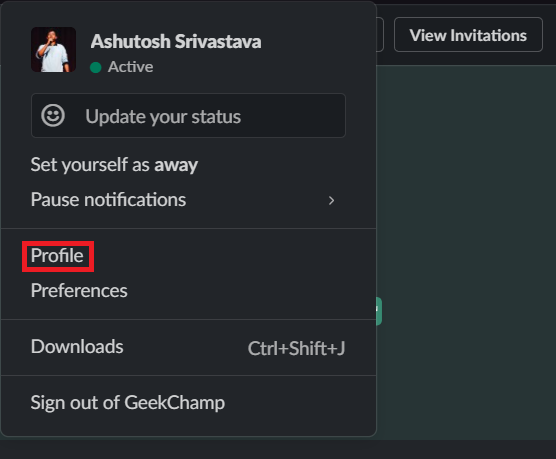Click the Ashutosh Srivastava name heading

tap(176, 42)
